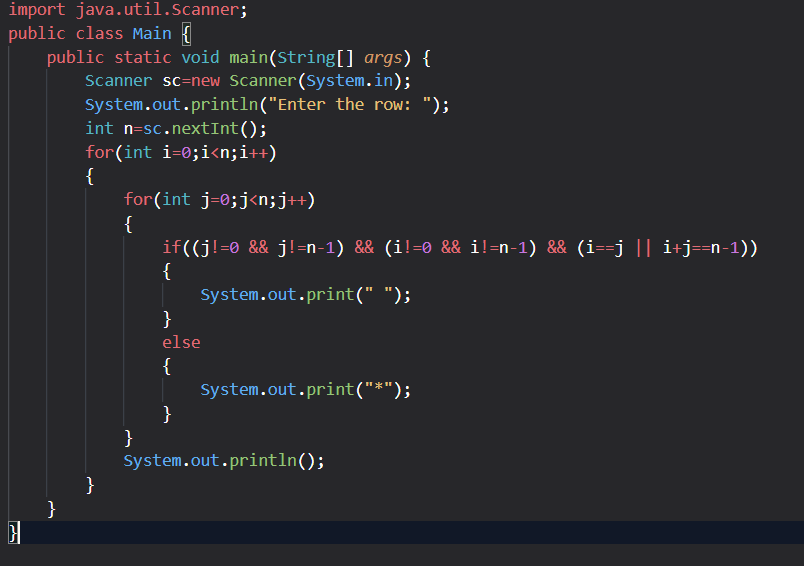
Task: Click the 'i!=0' condition
Action: pos(412,248)
